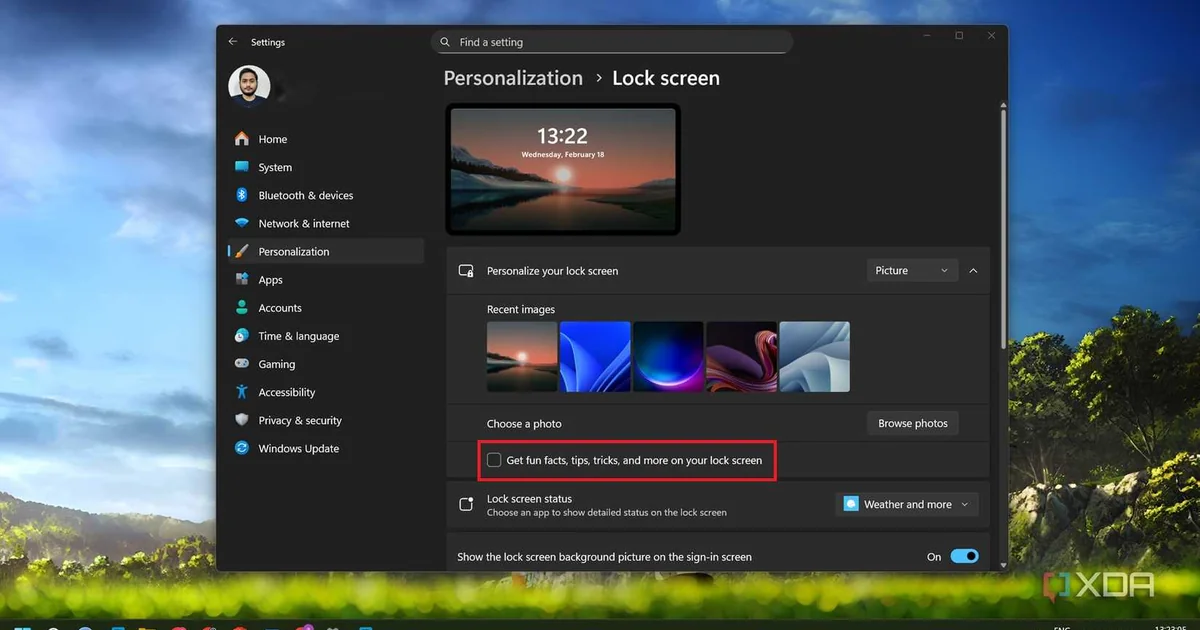
Task: Turn off sign-in screen background picture toggle
Action: pyautogui.click(x=964, y=557)
